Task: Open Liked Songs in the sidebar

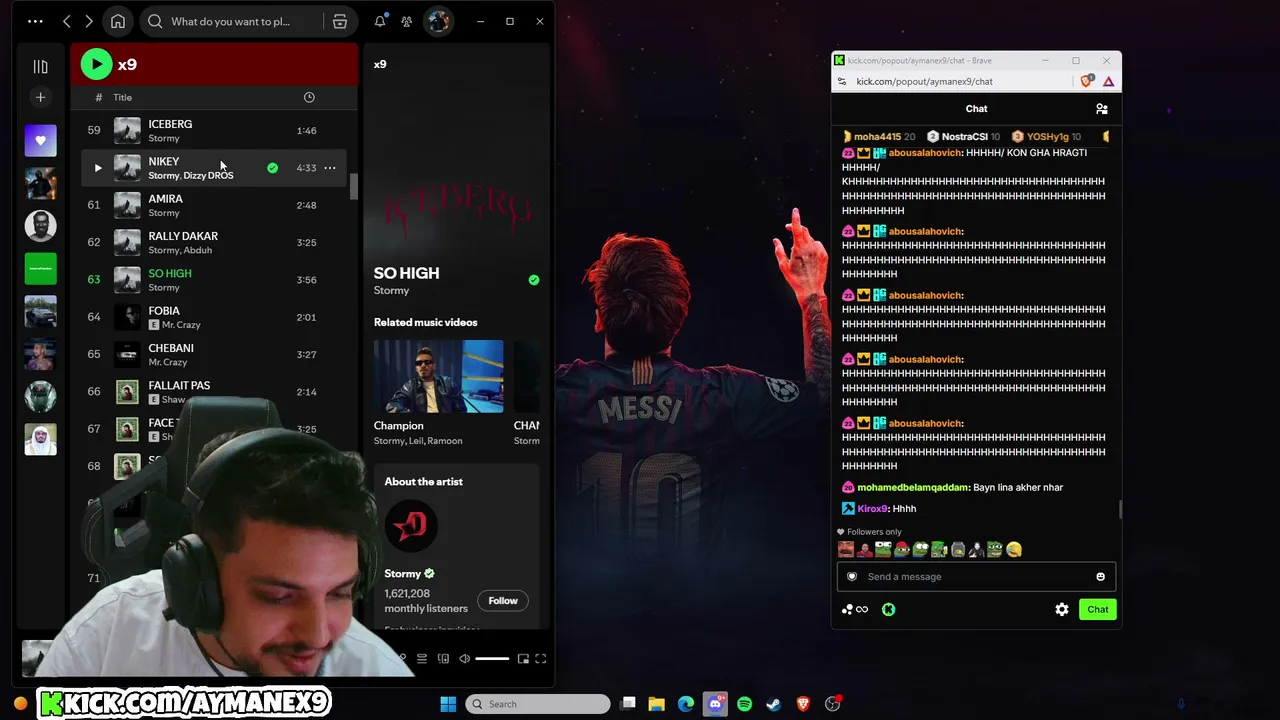Action: 41,140
